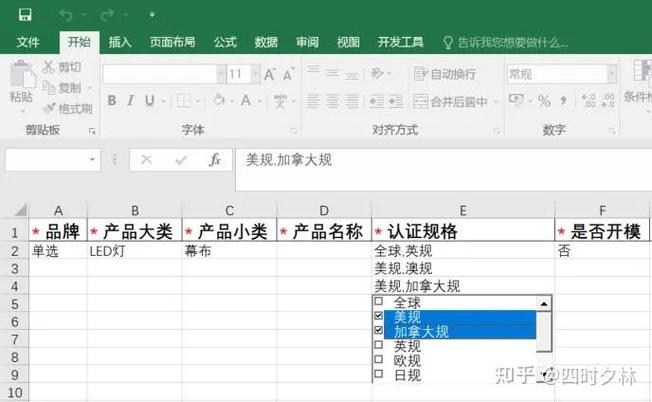Switch to the 视图 ribbon tab

pyautogui.click(x=348, y=42)
